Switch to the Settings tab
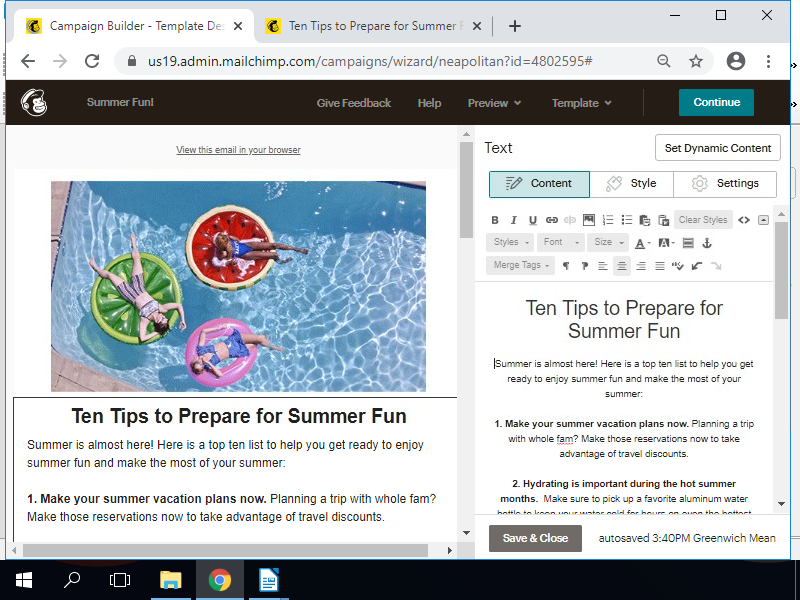800x600 pixels. point(725,184)
